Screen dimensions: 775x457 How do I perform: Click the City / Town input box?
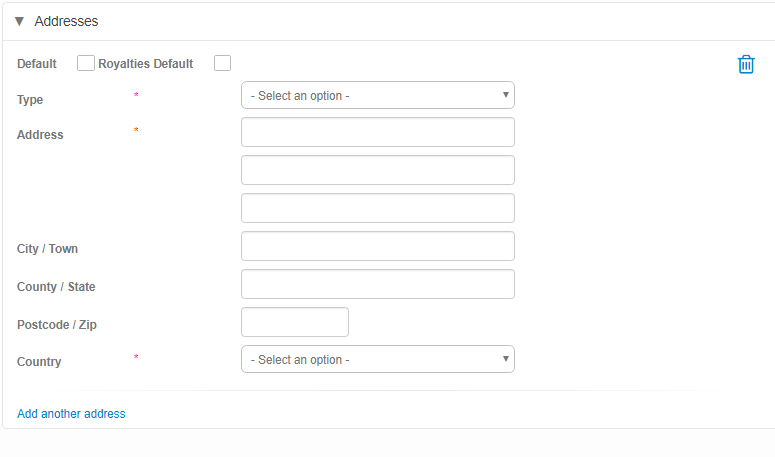[377, 247]
